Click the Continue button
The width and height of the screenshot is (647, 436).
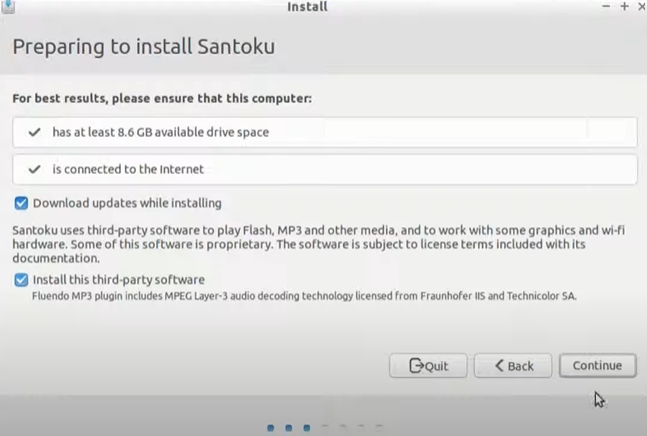point(597,366)
